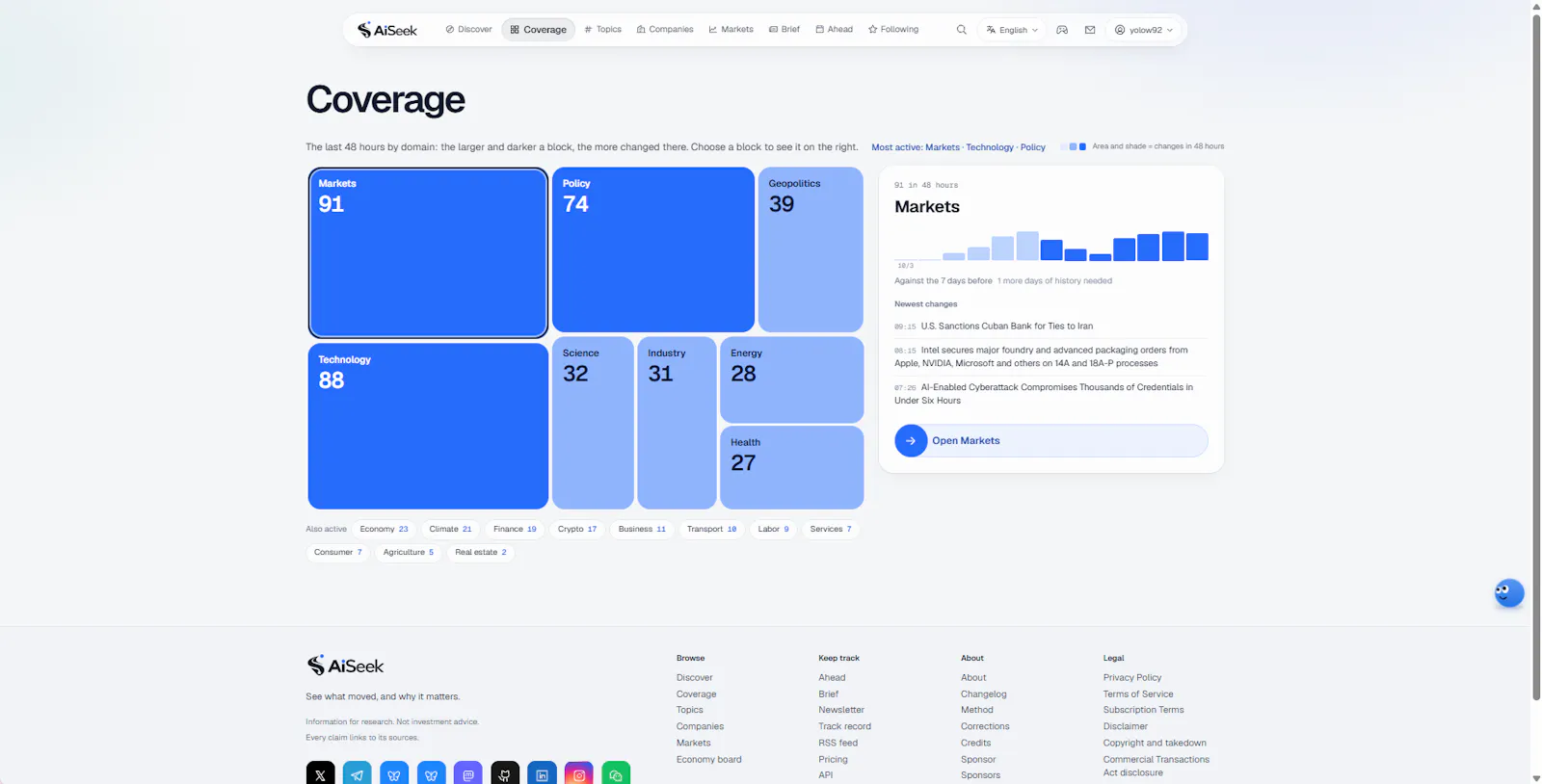Click the tallest light-blue bar in Markets chart
This screenshot has height=784, width=1542.
(x=1027, y=246)
